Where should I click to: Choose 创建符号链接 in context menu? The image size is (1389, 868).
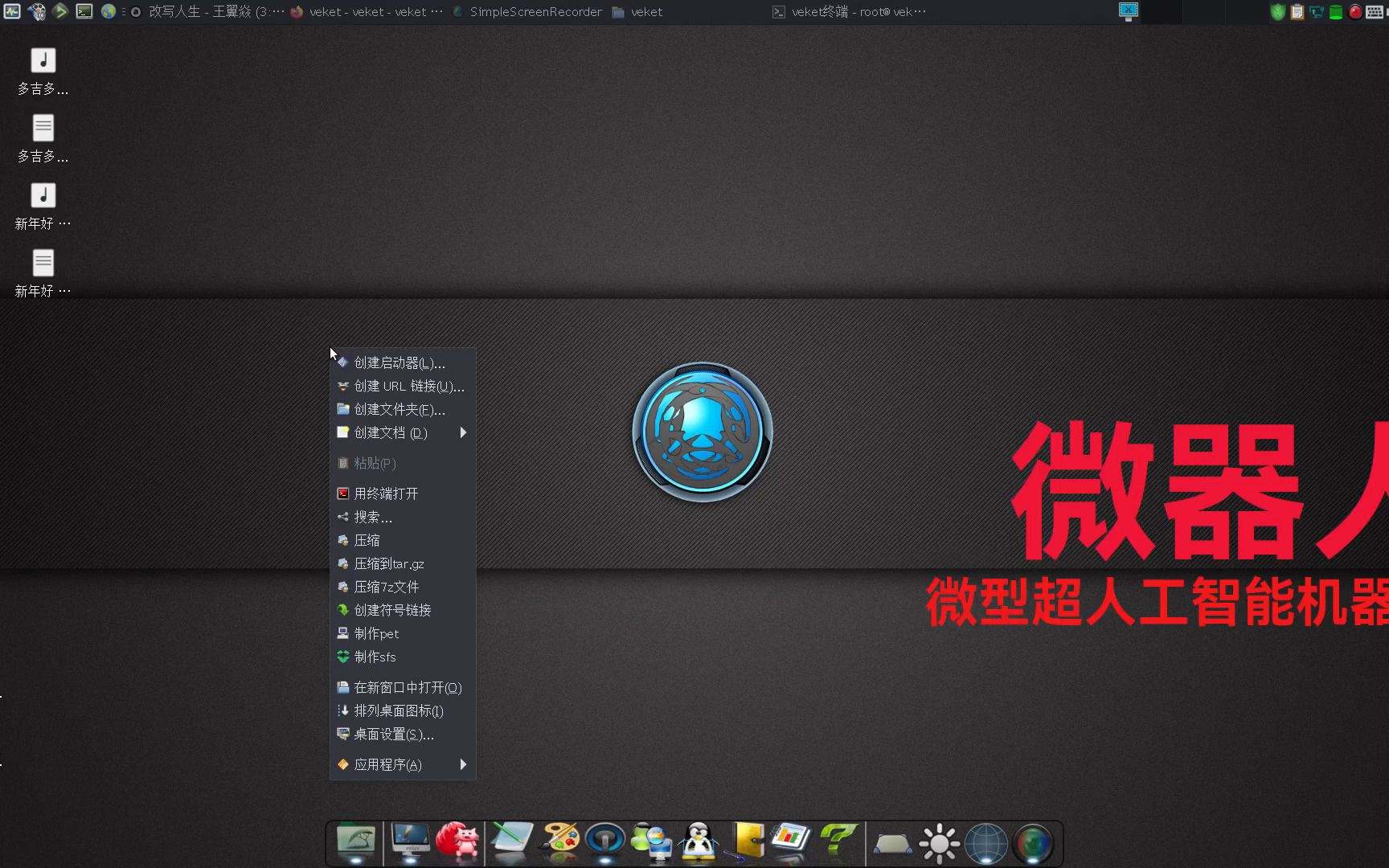(403, 610)
